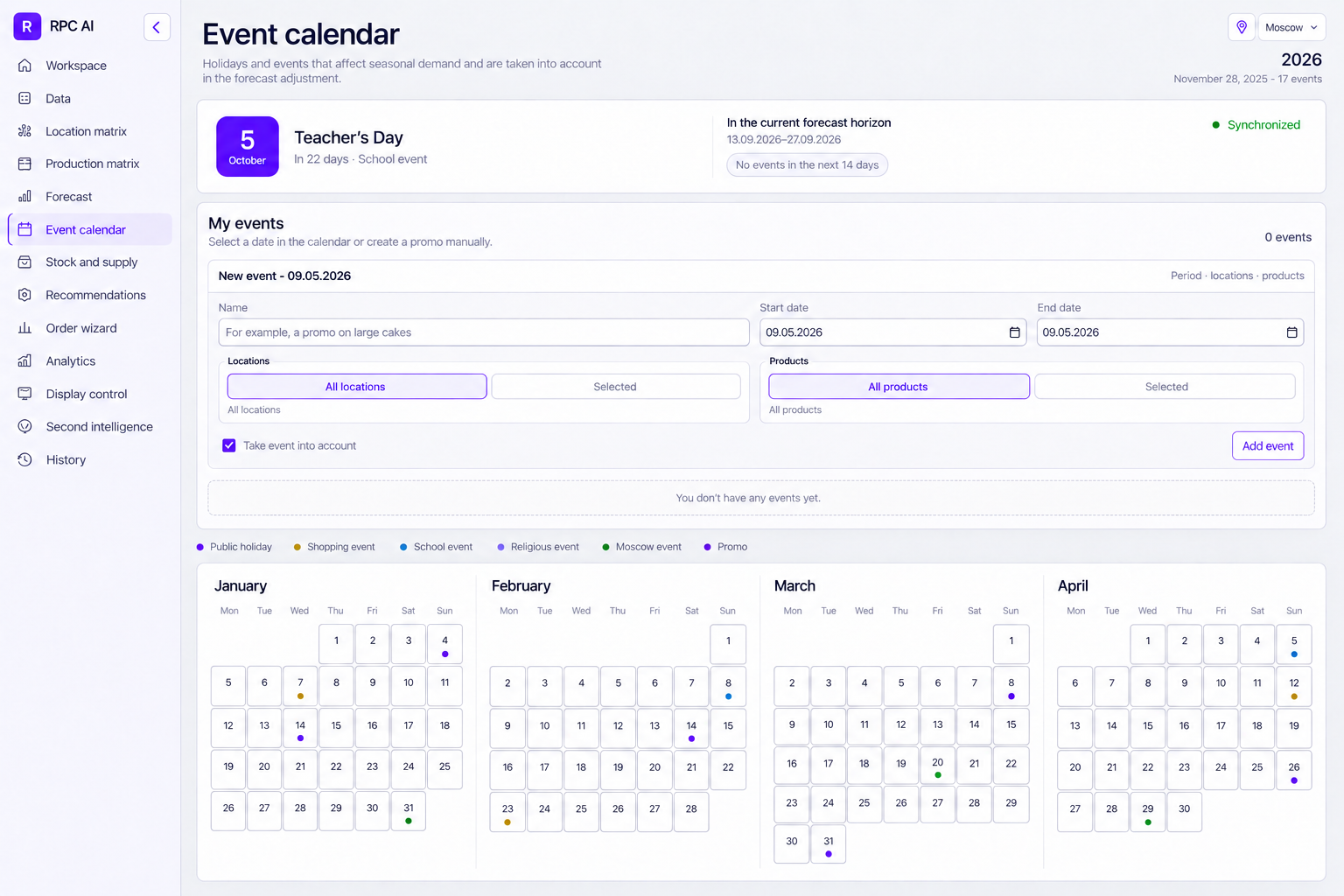Image resolution: width=1344 pixels, height=896 pixels.
Task: Collapse the sidebar with the chevron button
Action: pos(157,27)
